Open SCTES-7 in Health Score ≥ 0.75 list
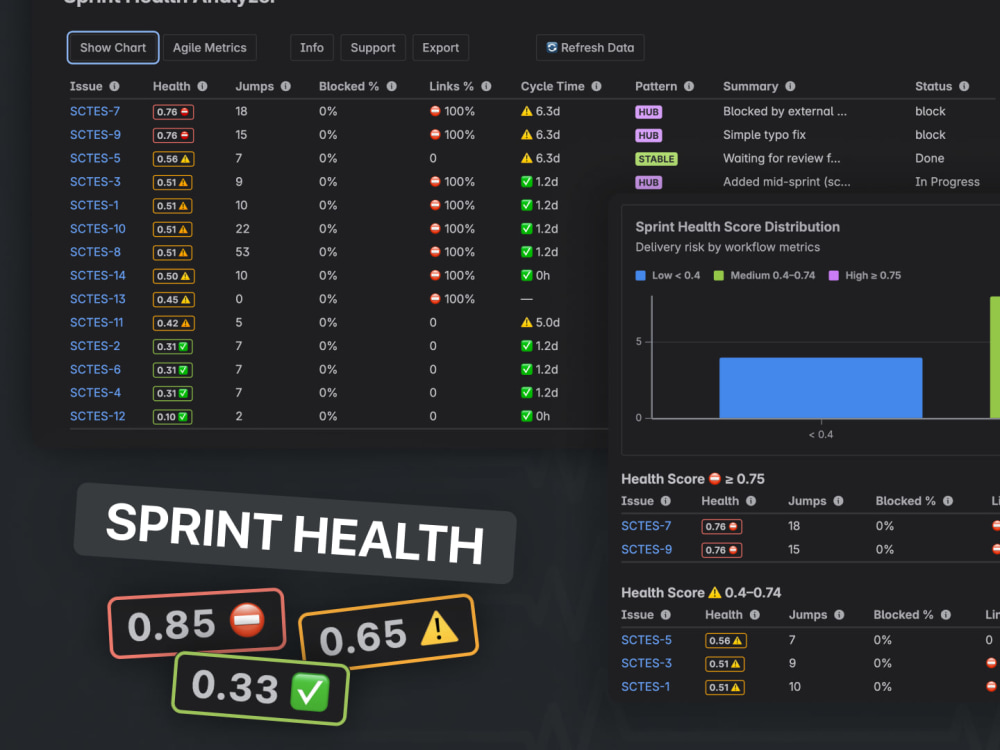Image resolution: width=1000 pixels, height=750 pixels. click(646, 526)
